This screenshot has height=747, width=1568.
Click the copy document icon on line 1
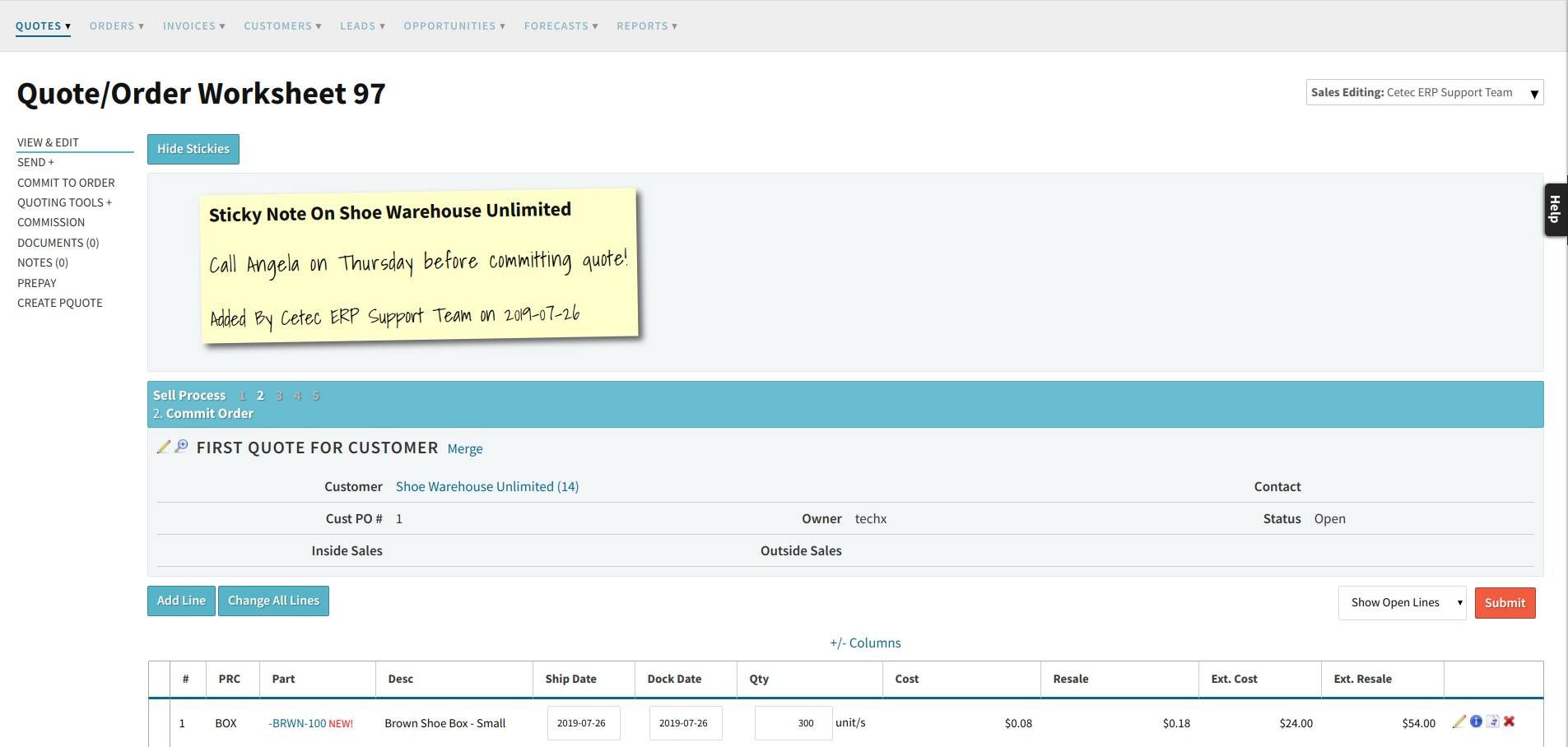(x=1492, y=721)
